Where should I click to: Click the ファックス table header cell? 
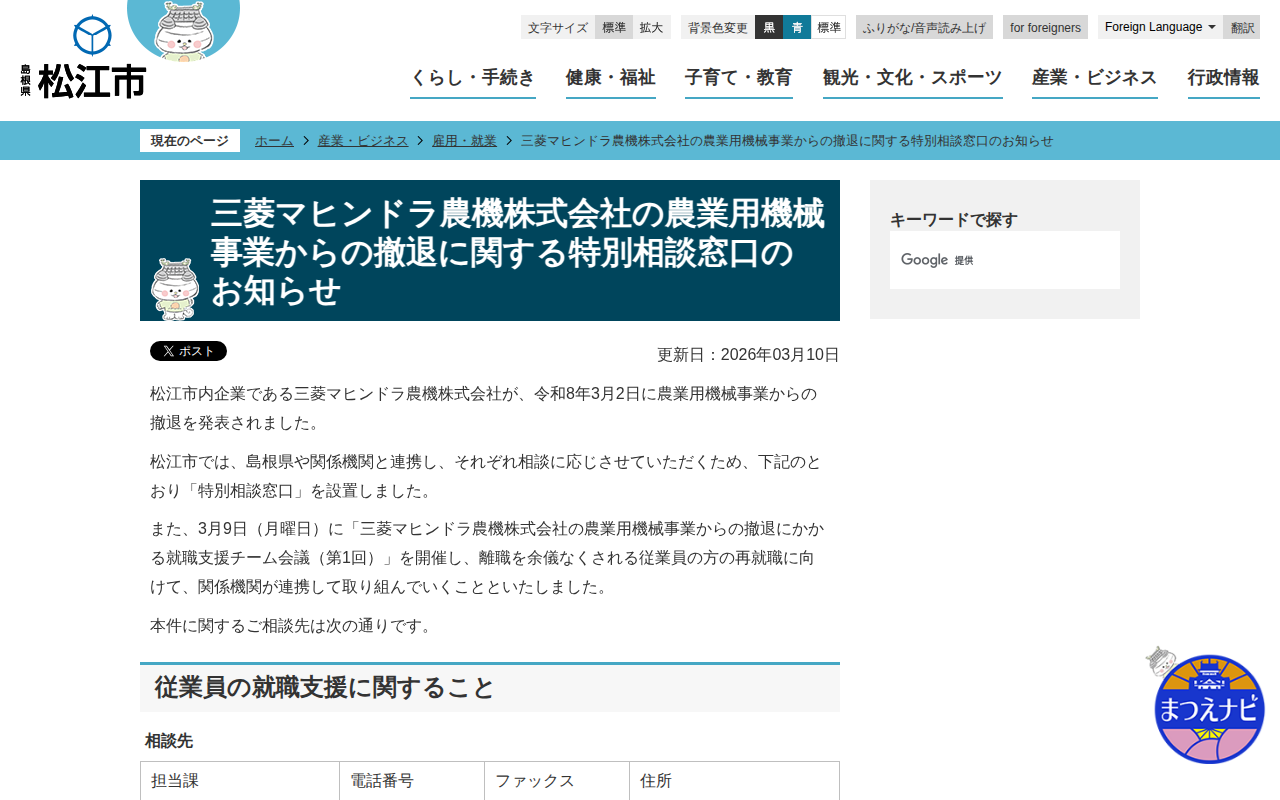tap(557, 781)
